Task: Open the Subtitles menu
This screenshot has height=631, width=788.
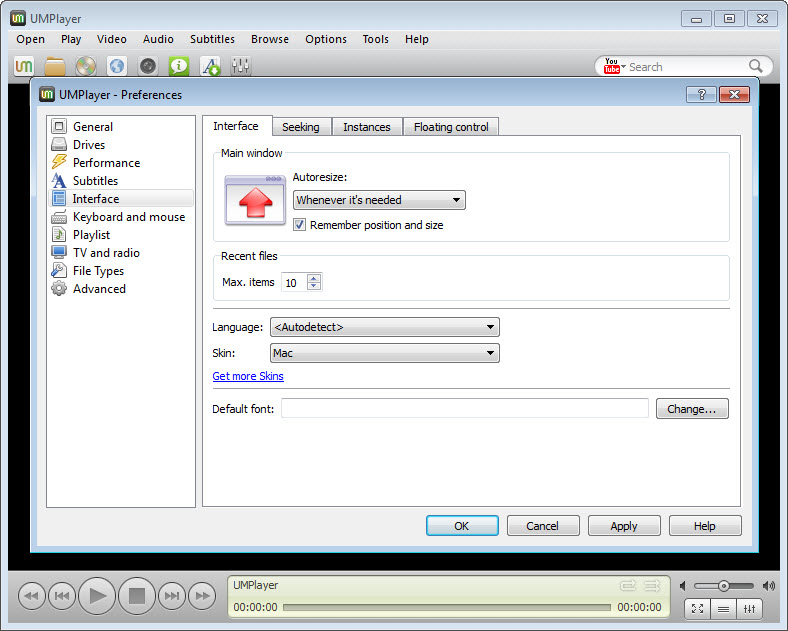Action: coord(212,39)
